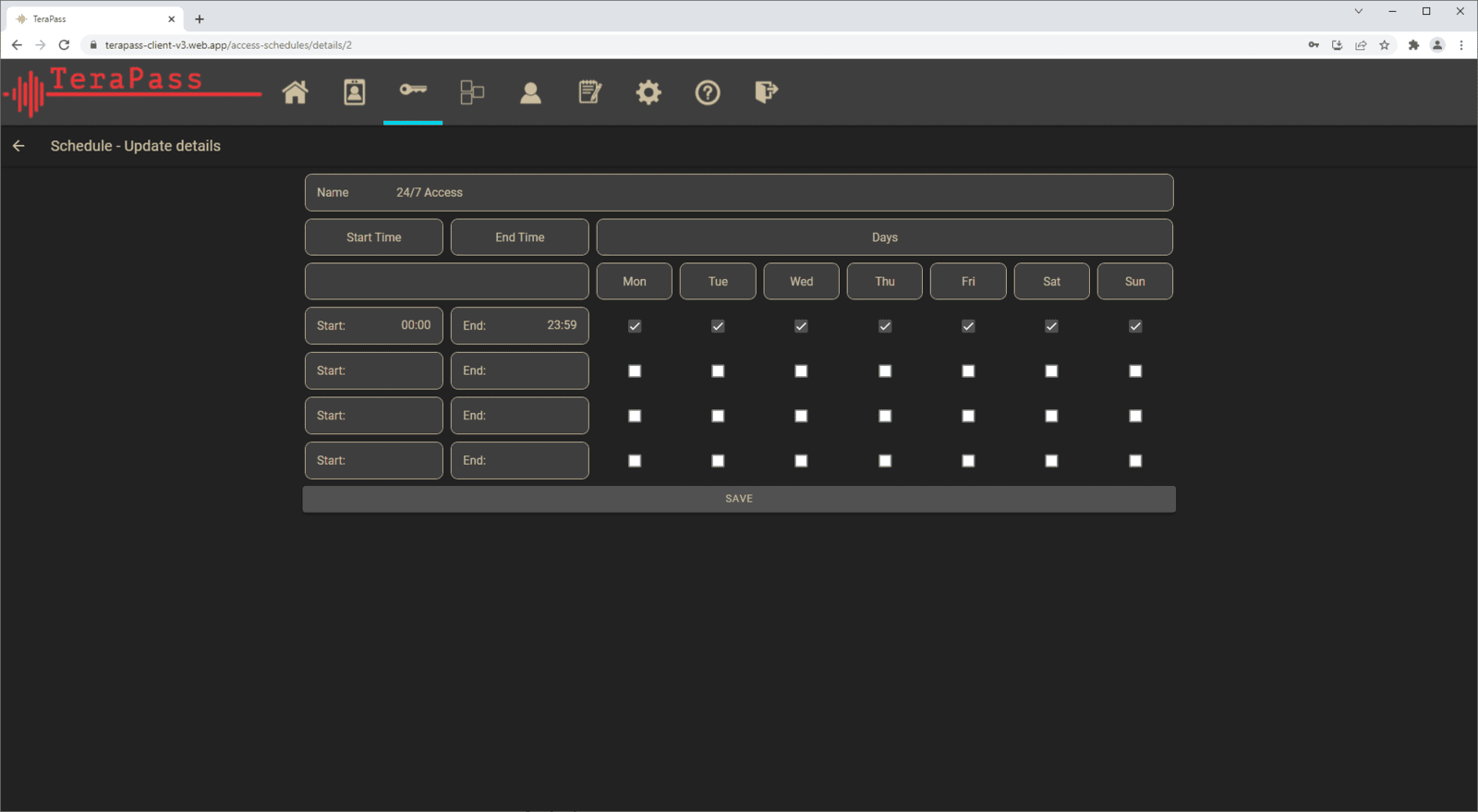Open the ID badge cards icon

pyautogui.click(x=355, y=92)
